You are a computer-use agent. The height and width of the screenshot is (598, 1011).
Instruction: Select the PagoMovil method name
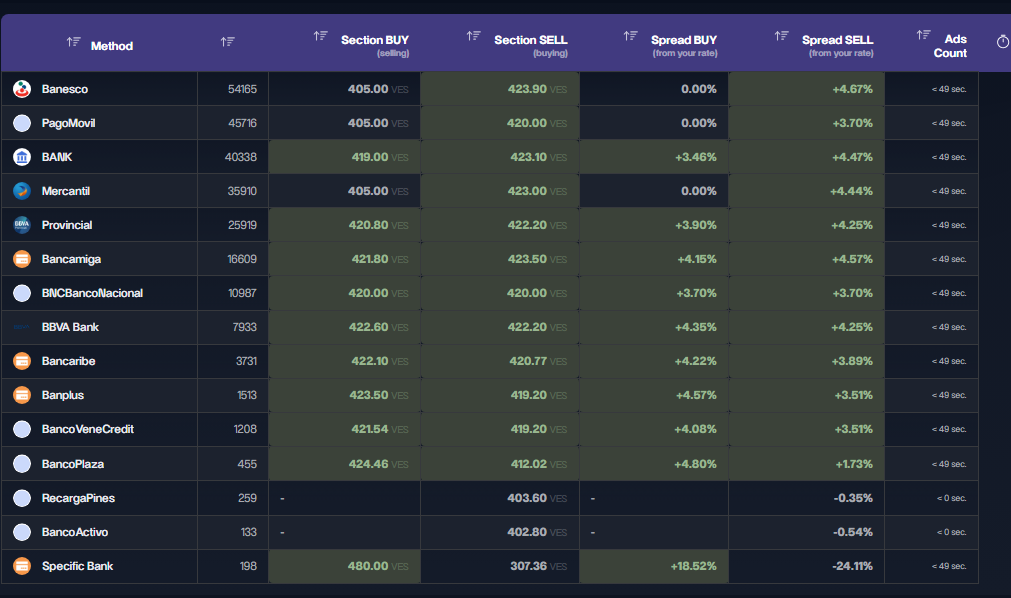pos(68,123)
